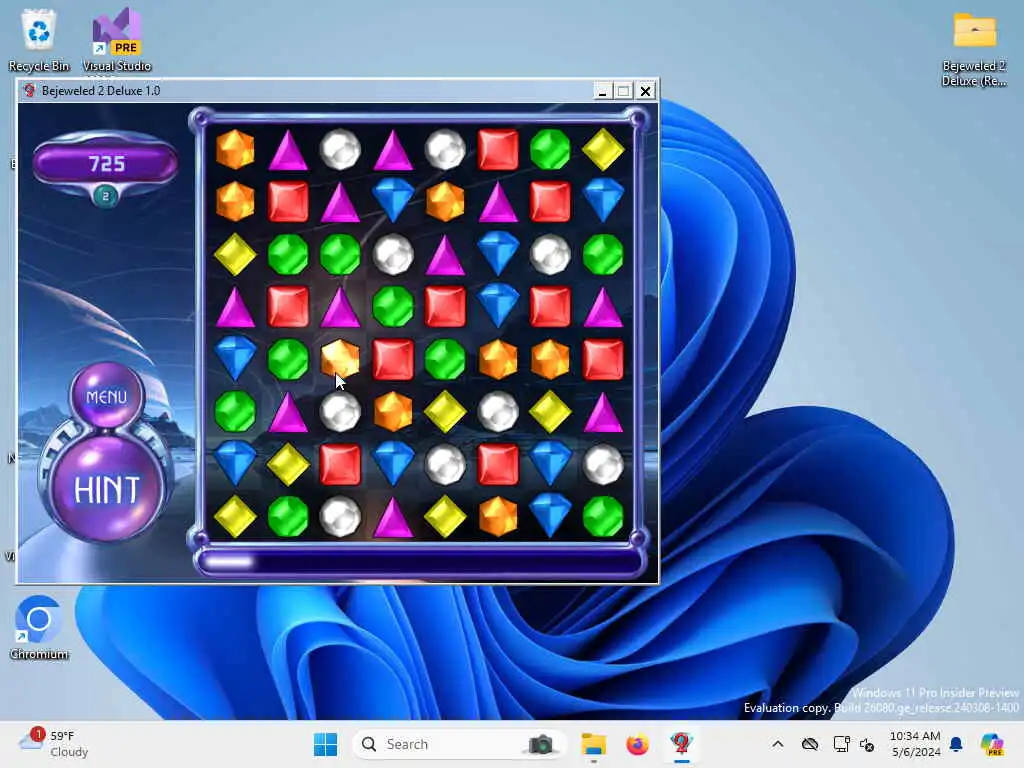Open the clock showing 10:34 AM
The width and height of the screenshot is (1024, 768).
click(915, 744)
